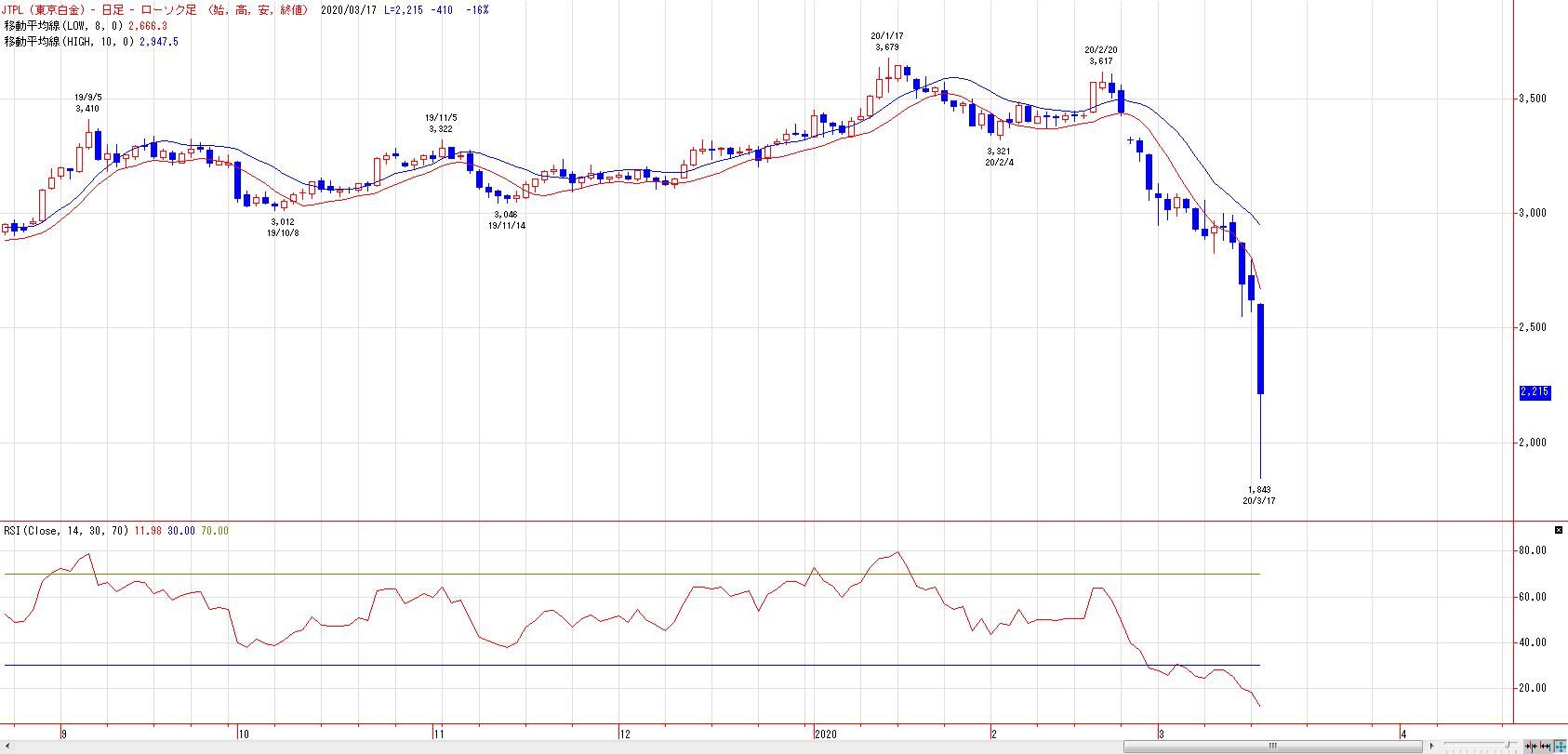
Task: Click the date 2020/03/17 in the header
Action: pos(348,9)
